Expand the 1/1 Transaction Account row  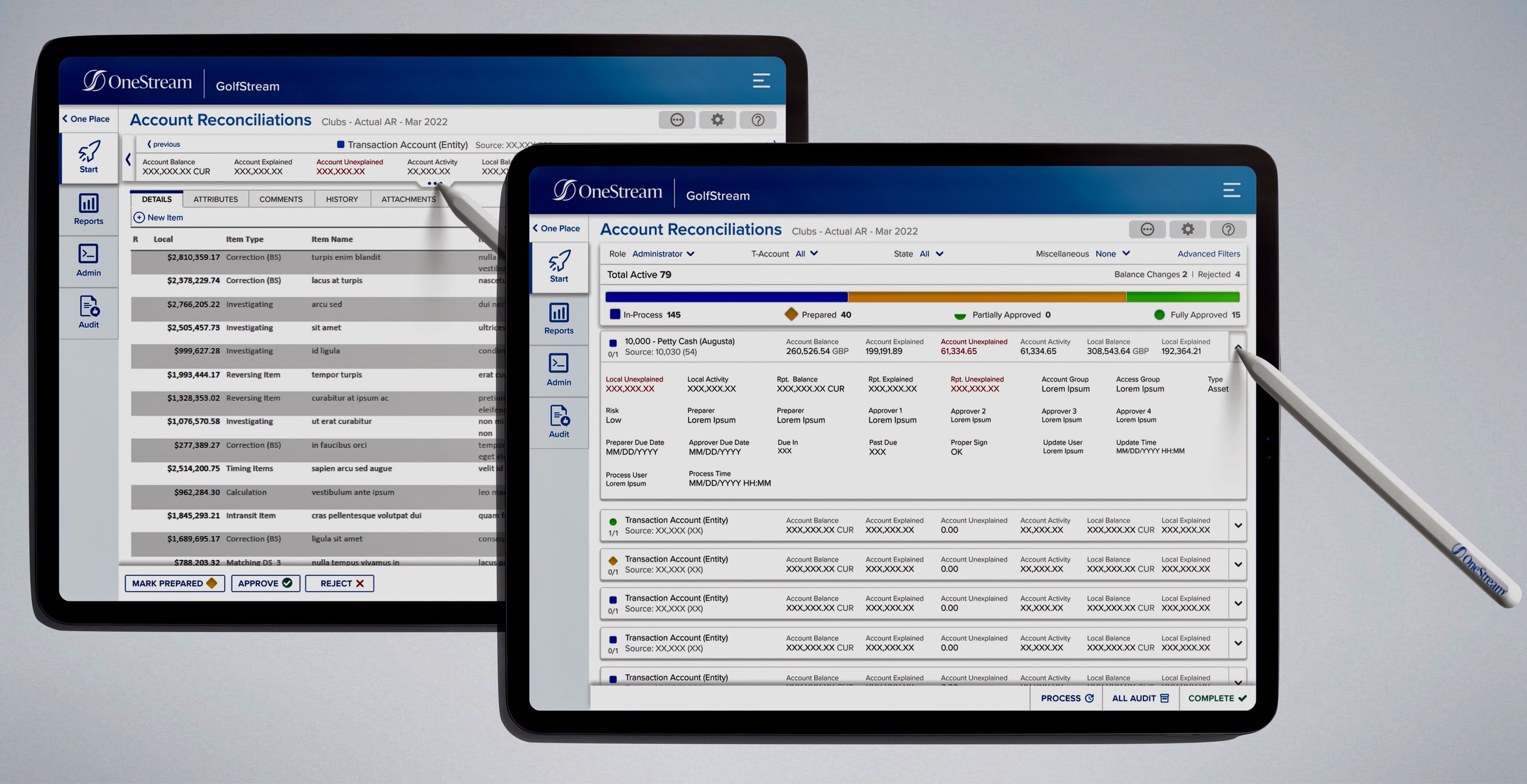click(x=1238, y=525)
